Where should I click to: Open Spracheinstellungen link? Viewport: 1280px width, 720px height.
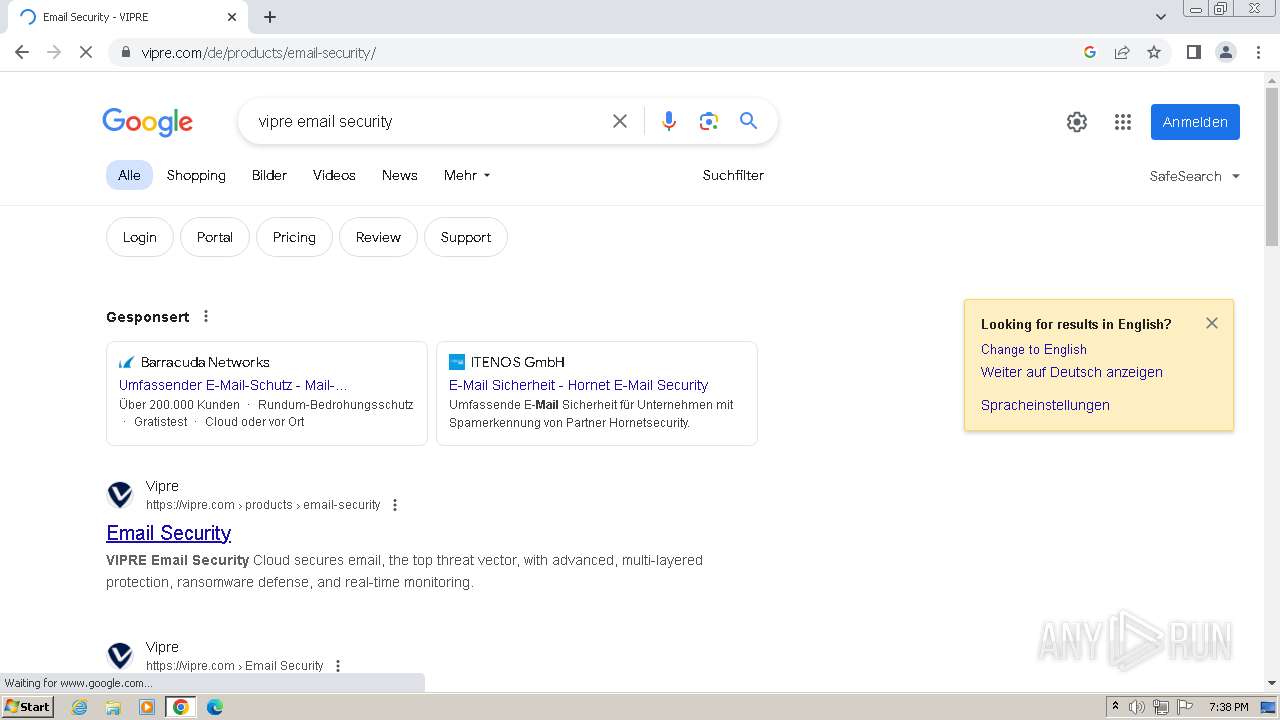click(x=1045, y=405)
